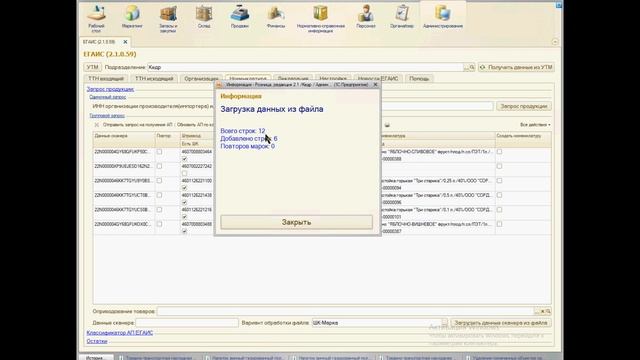Tick Создать номенклатуру for ЯБЛОЧНО-ВИШНЕВОЕ row

coord(499,224)
